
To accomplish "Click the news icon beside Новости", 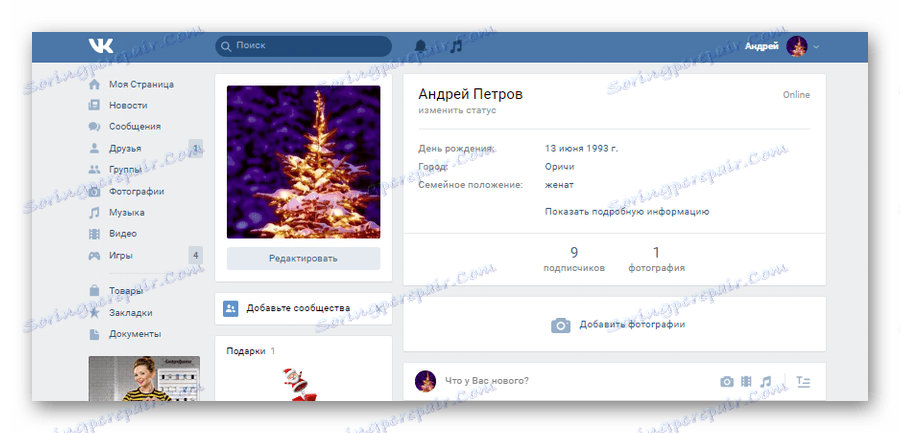I will pyautogui.click(x=95, y=106).
